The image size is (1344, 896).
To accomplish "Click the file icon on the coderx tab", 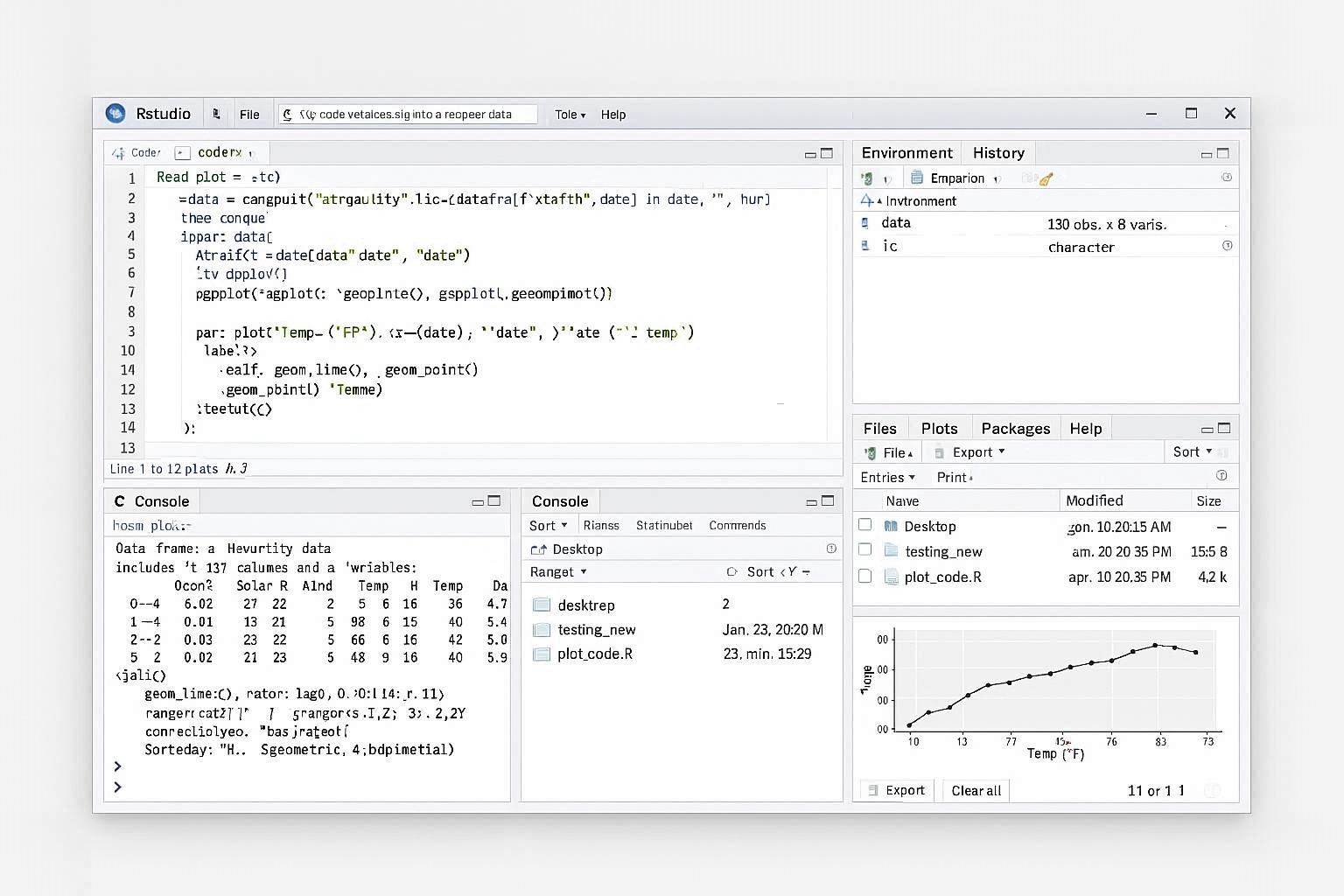I will [x=182, y=152].
